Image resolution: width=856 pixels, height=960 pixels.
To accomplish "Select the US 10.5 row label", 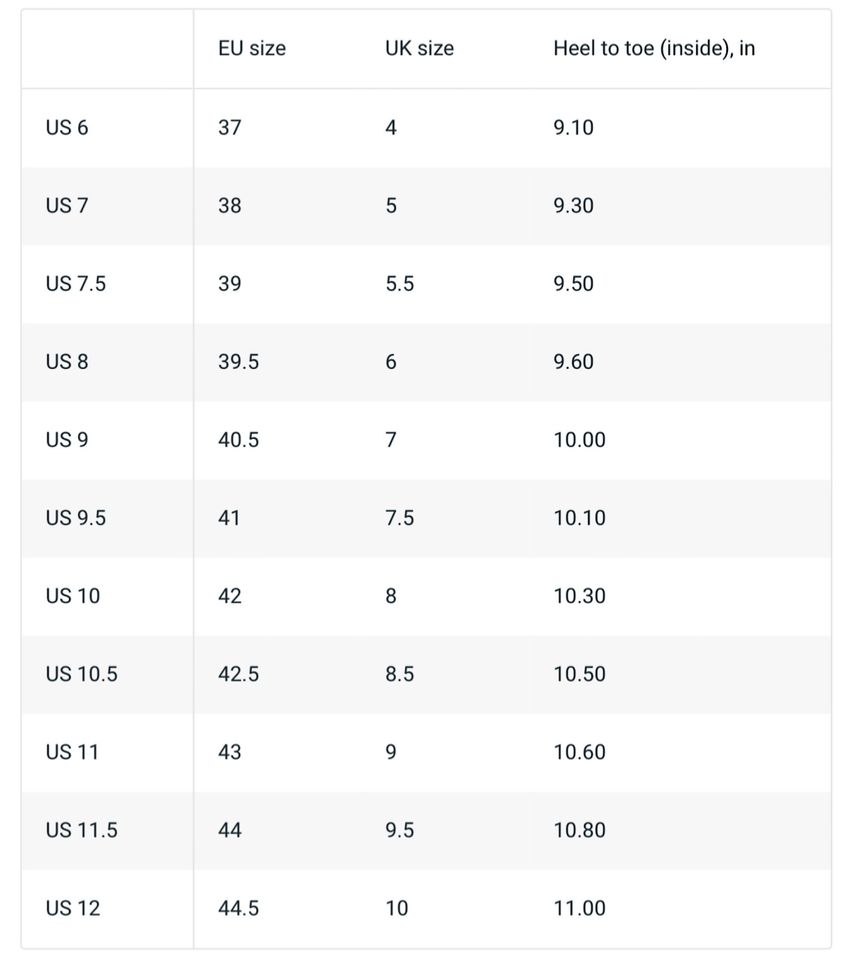I will click(x=81, y=674).
